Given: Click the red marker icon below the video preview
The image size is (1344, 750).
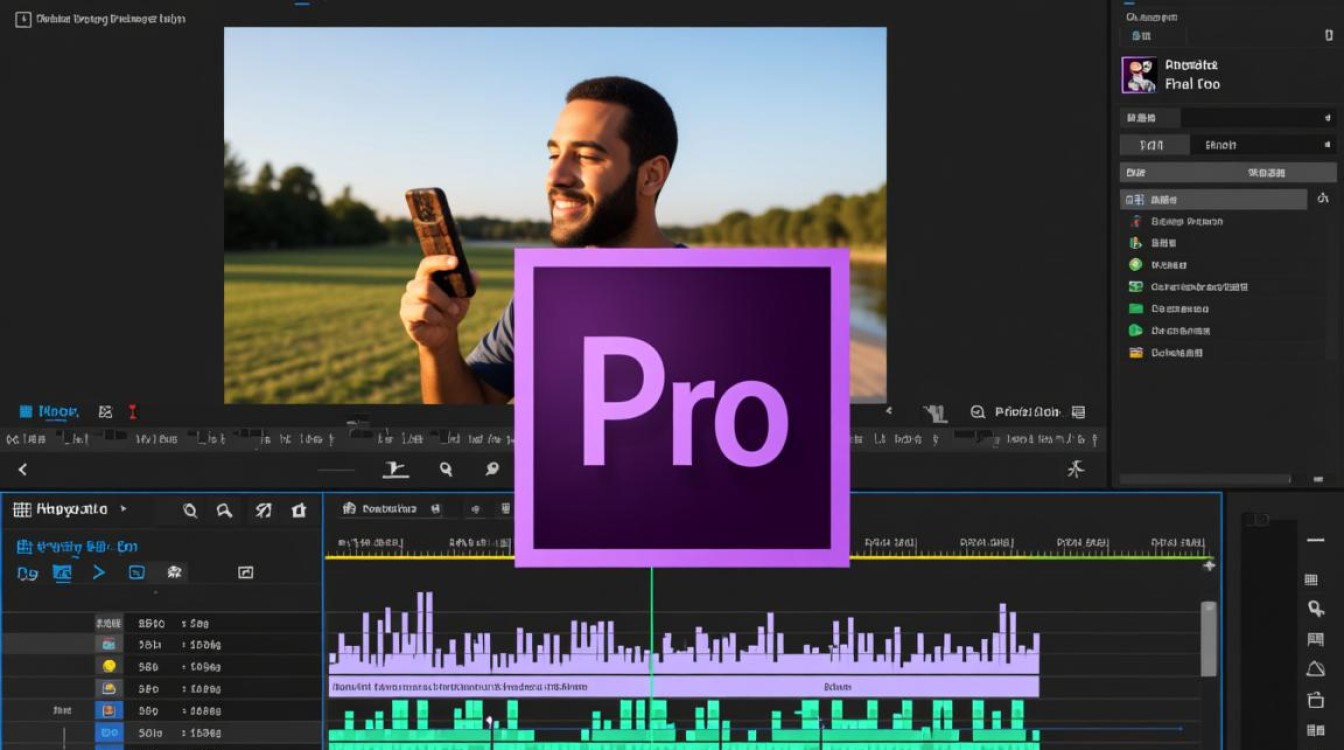Looking at the screenshot, I should pos(132,411).
